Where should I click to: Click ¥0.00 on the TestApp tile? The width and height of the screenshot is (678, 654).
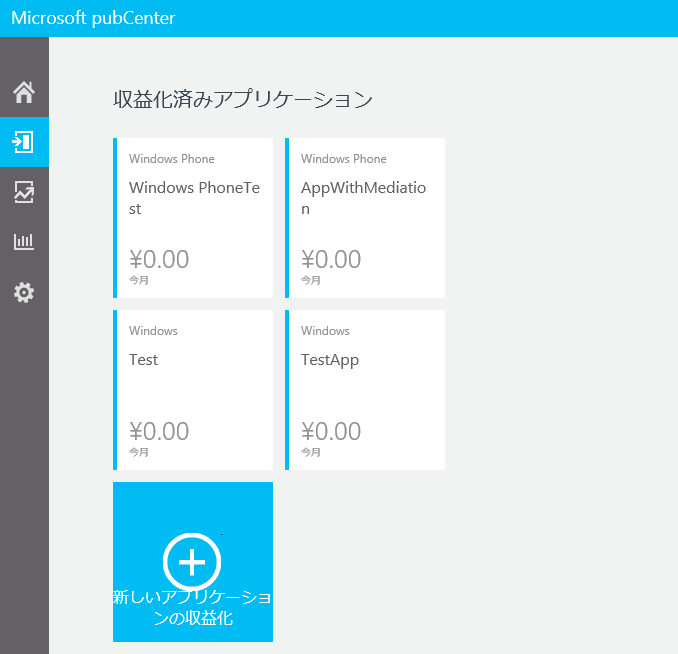pos(331,431)
